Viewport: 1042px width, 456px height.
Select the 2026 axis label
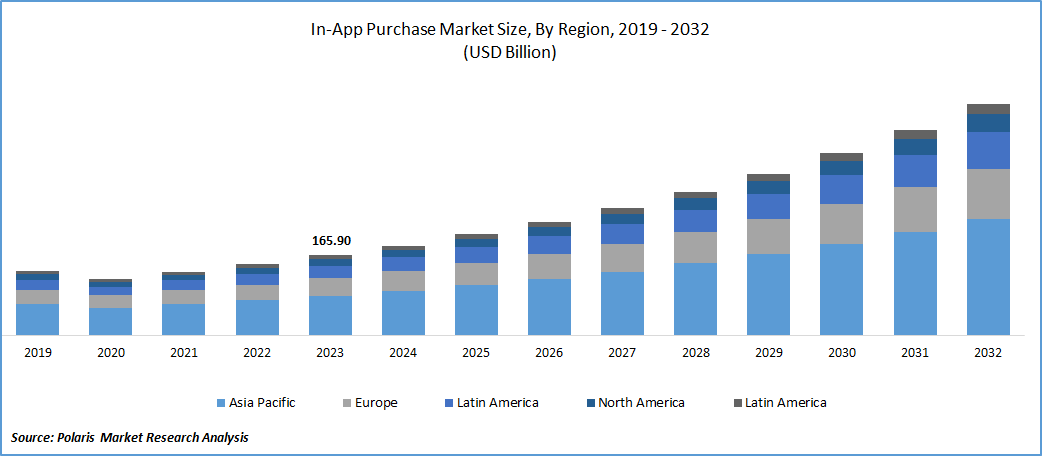coord(549,353)
